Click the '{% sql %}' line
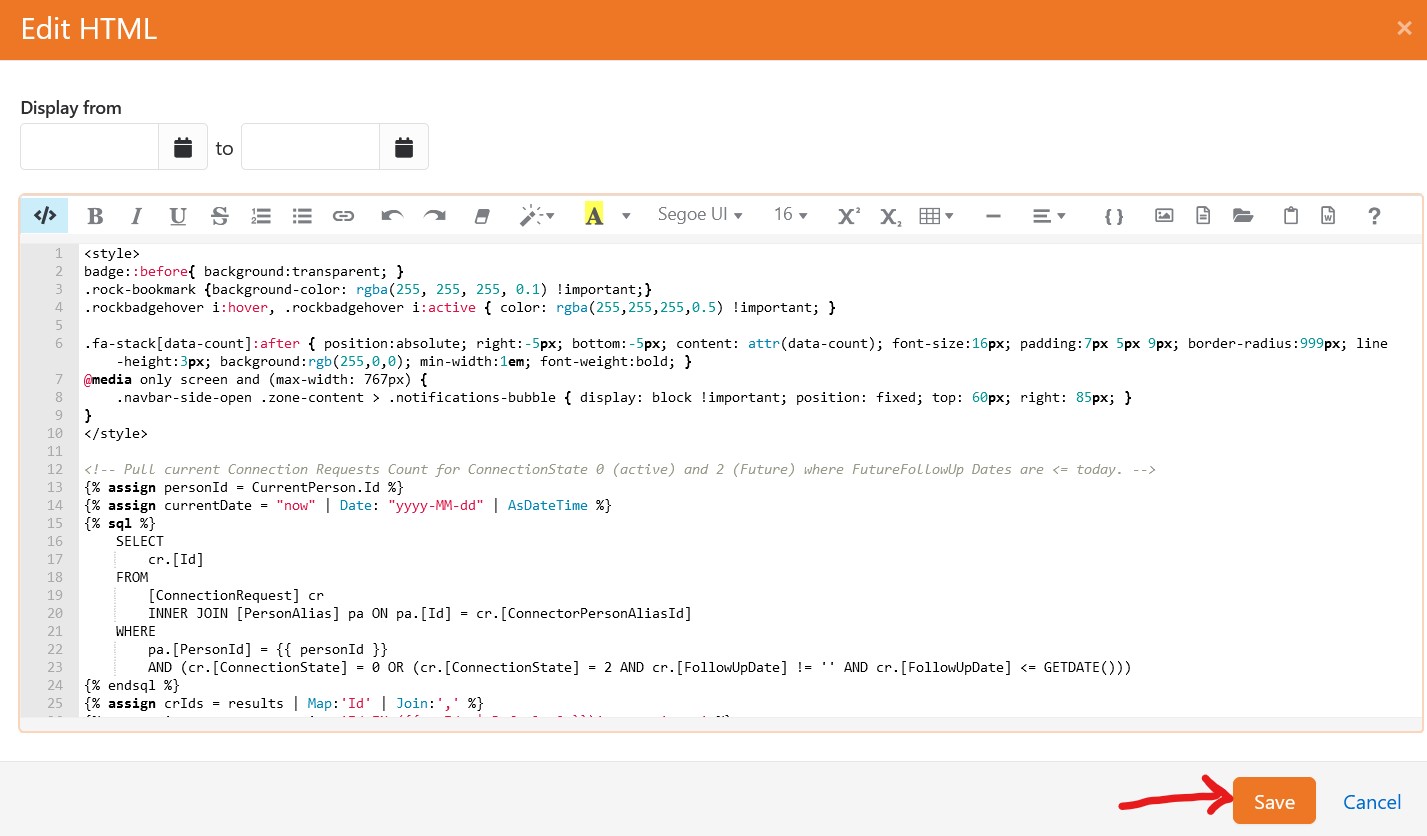Screen dimensions: 1427x836 point(120,523)
